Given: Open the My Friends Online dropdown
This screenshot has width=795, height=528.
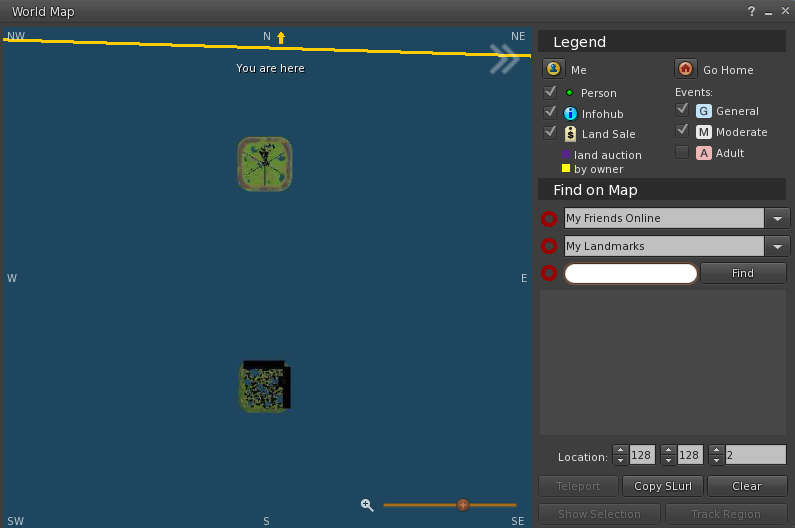Looking at the screenshot, I should 777,219.
